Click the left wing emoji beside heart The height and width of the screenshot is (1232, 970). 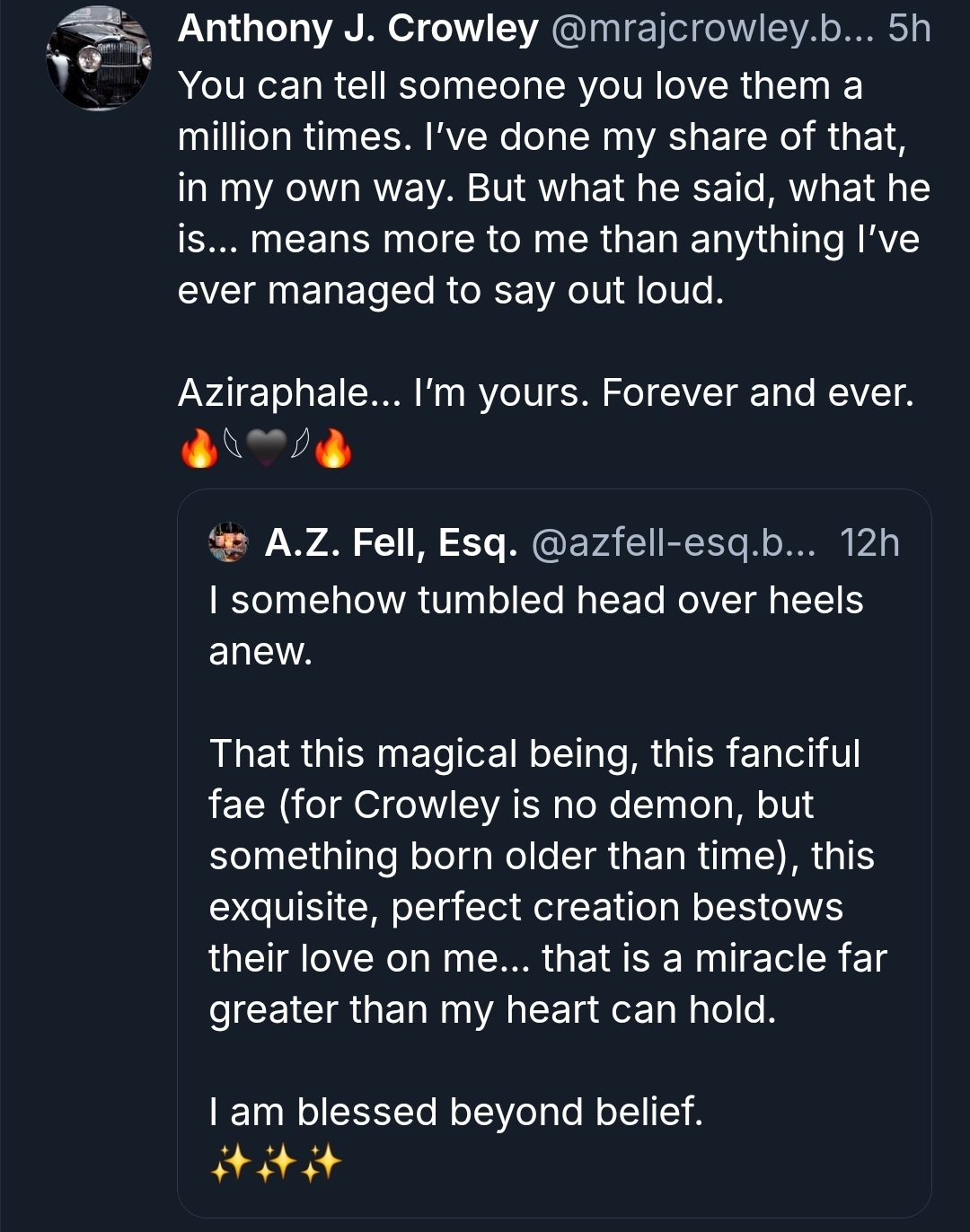pos(232,443)
